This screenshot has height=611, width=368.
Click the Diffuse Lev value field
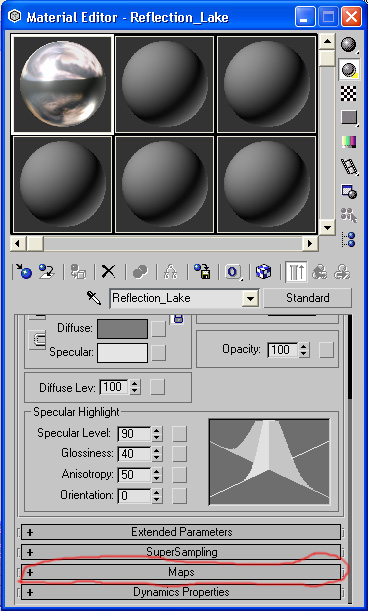114,387
